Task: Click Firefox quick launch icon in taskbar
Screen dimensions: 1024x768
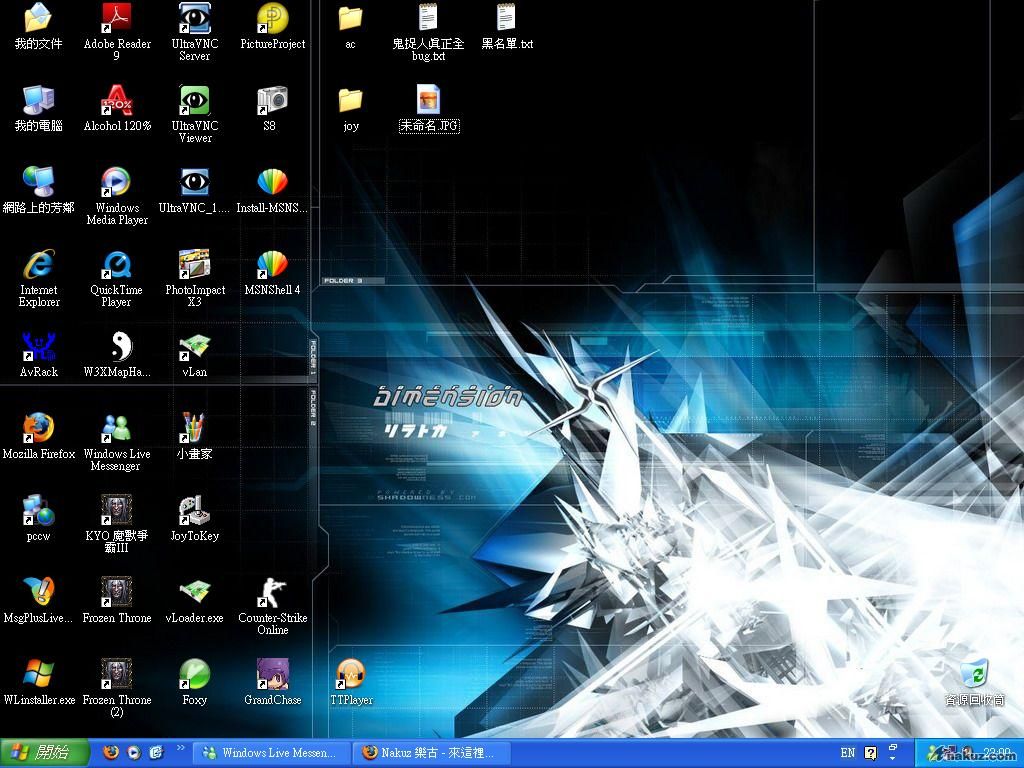Action: tap(111, 753)
